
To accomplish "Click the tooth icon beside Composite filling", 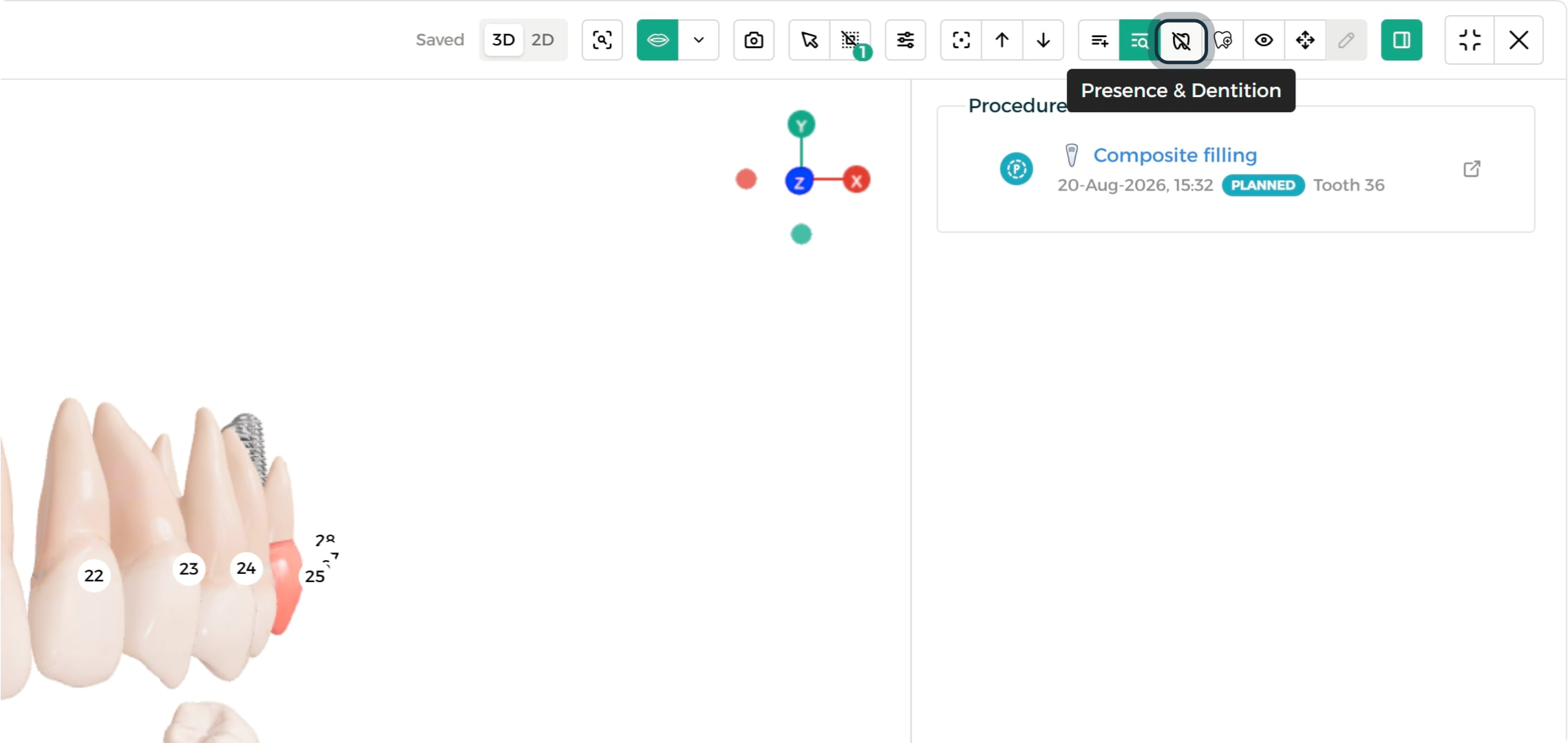I will [x=1072, y=155].
